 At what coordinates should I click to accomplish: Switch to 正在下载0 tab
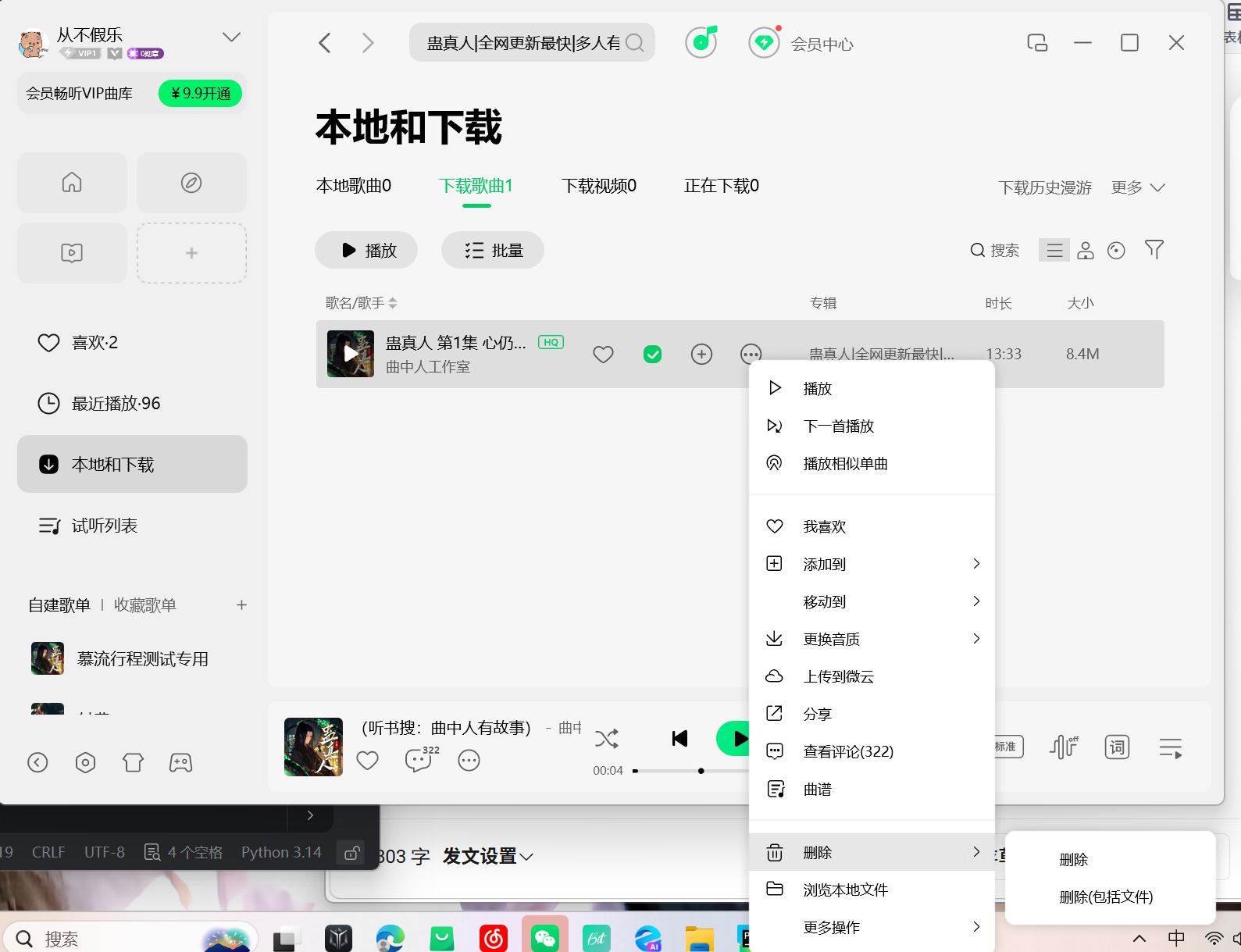[x=722, y=186]
